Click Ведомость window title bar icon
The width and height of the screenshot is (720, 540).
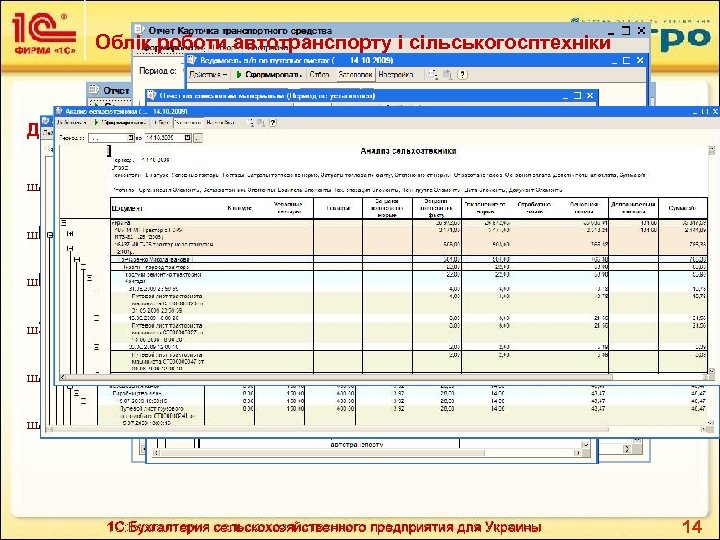[x=192, y=60]
